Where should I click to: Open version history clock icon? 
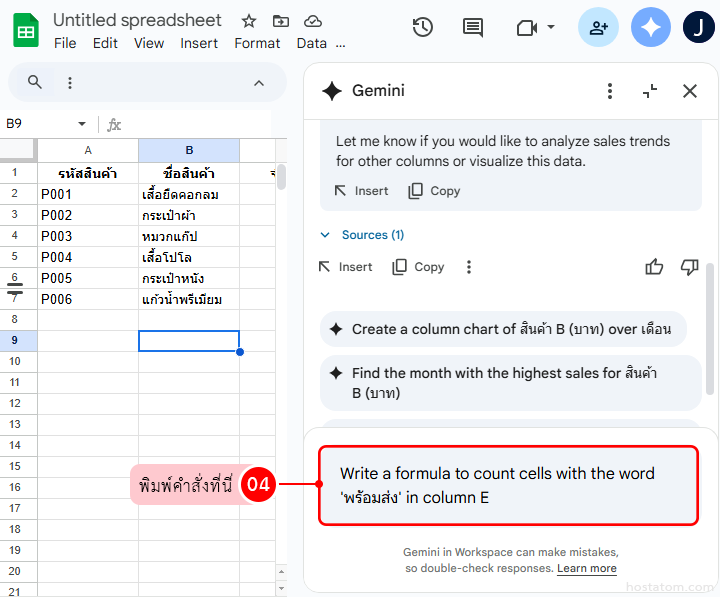coord(423,27)
